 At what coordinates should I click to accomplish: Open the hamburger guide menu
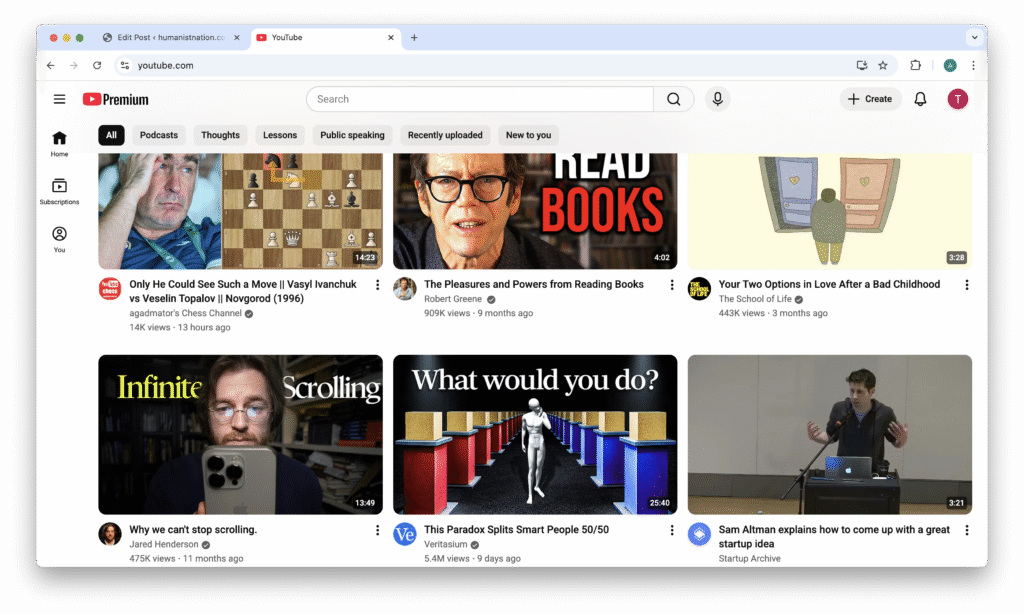click(x=60, y=99)
